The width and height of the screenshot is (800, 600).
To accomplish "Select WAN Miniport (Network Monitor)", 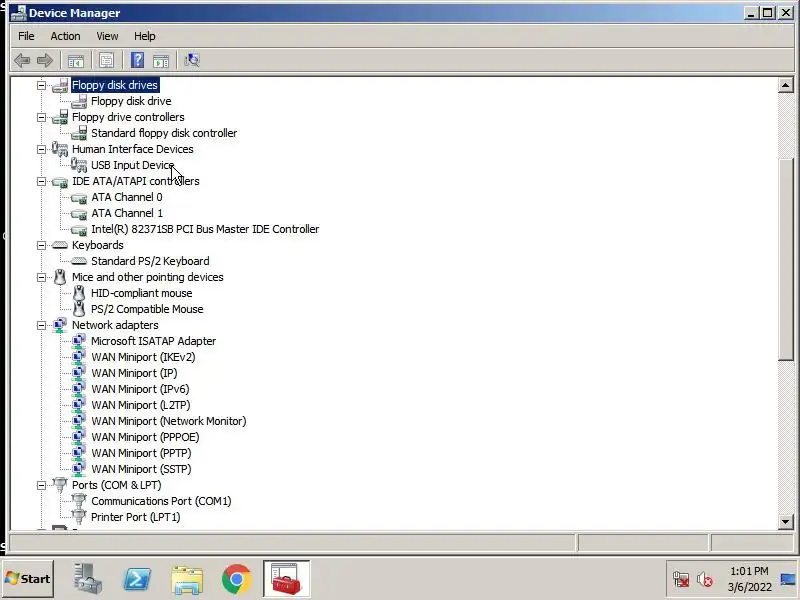I will (x=168, y=421).
